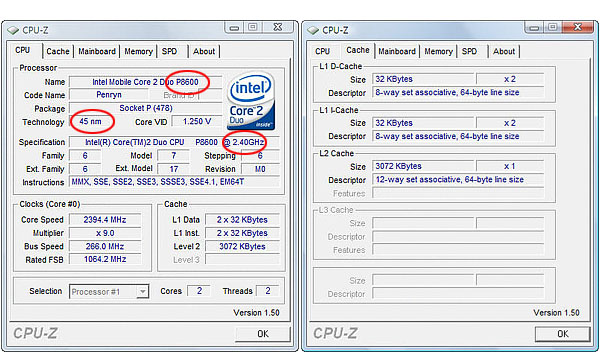Image resolution: width=600 pixels, height=362 pixels.
Task: Click the Core Speed value 2394.4 MHz
Action: [x=105, y=220]
